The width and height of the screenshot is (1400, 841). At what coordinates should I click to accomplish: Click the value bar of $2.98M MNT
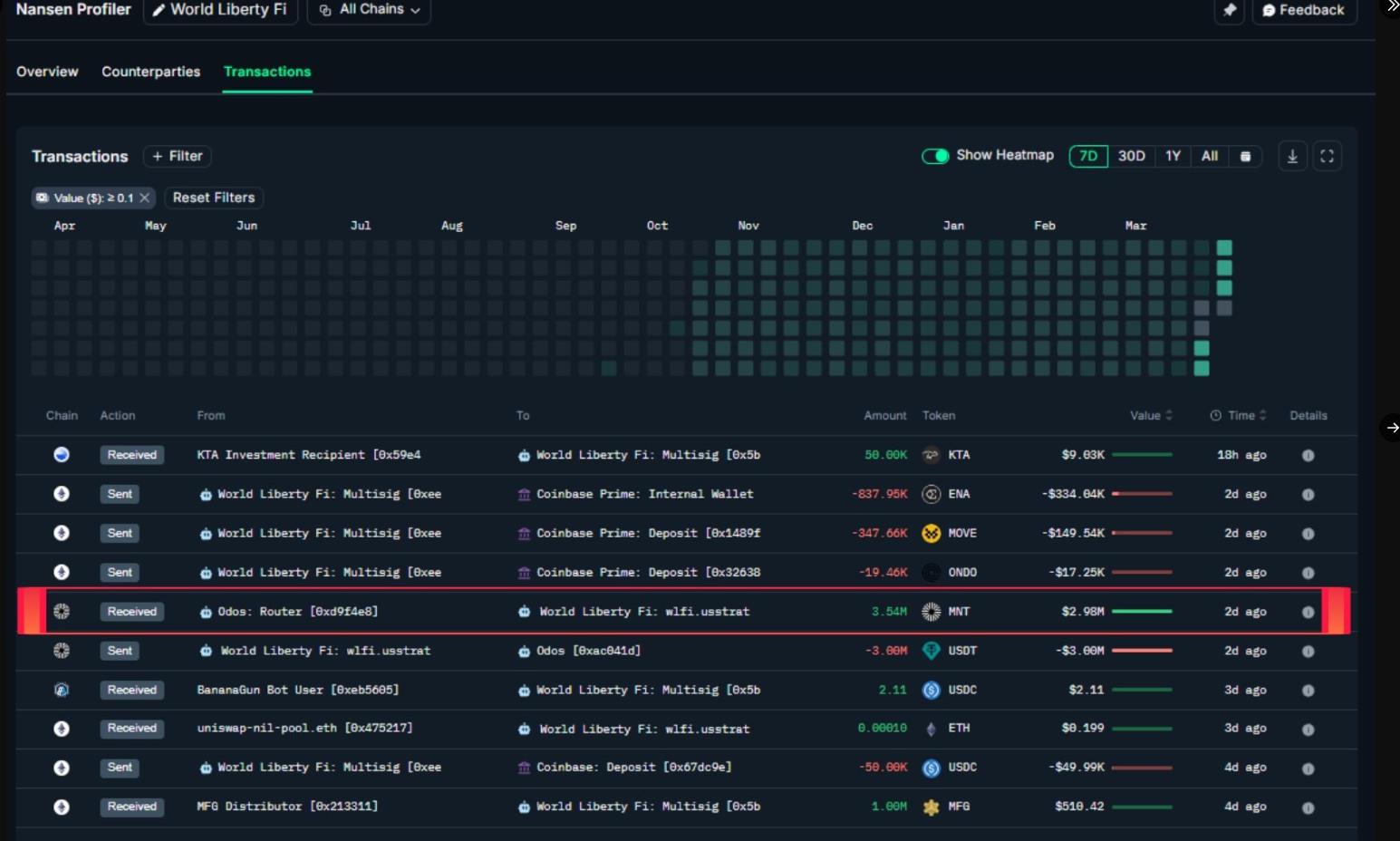pos(1142,612)
